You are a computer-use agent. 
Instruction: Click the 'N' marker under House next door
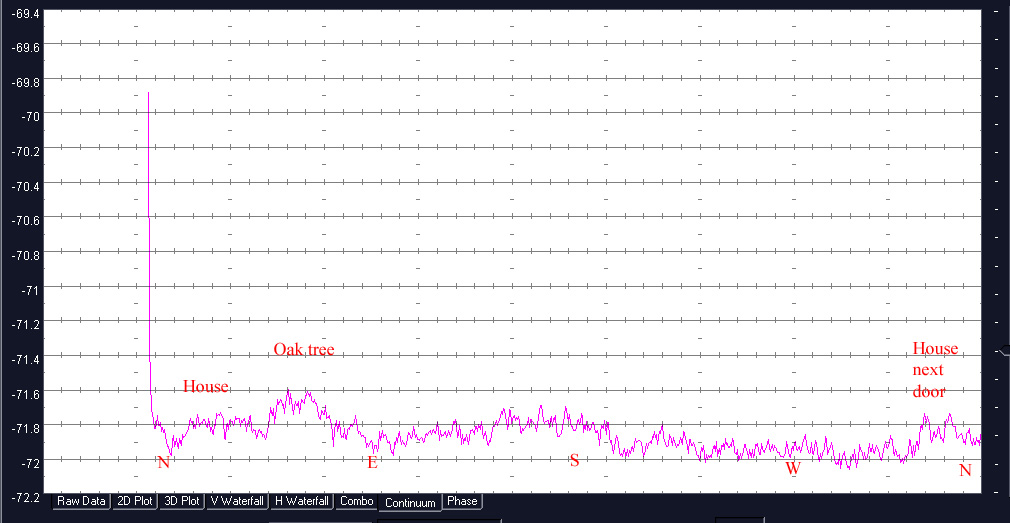[x=965, y=470]
